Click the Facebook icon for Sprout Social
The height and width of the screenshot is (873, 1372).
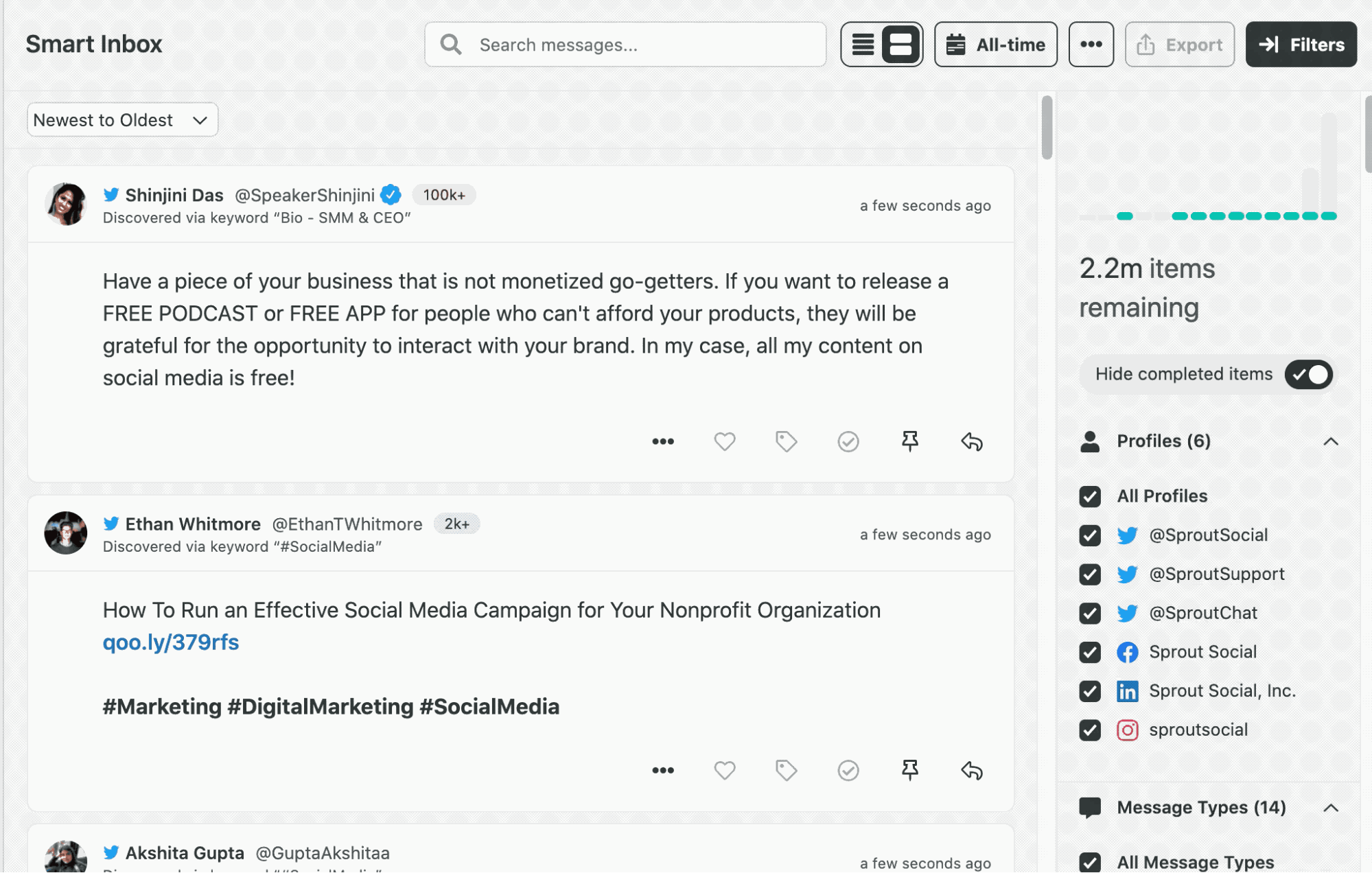[x=1127, y=652]
